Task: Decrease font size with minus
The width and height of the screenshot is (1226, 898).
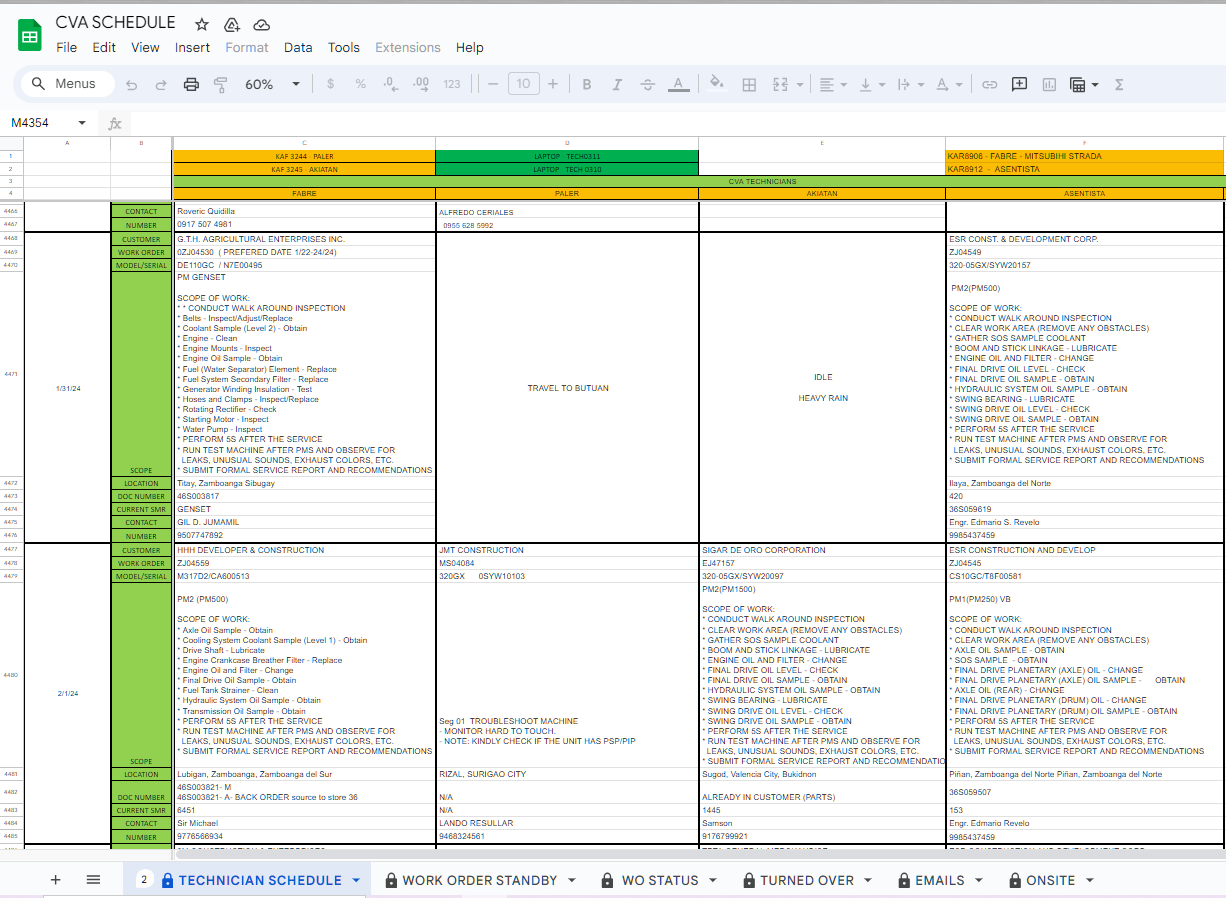Action: pos(493,84)
